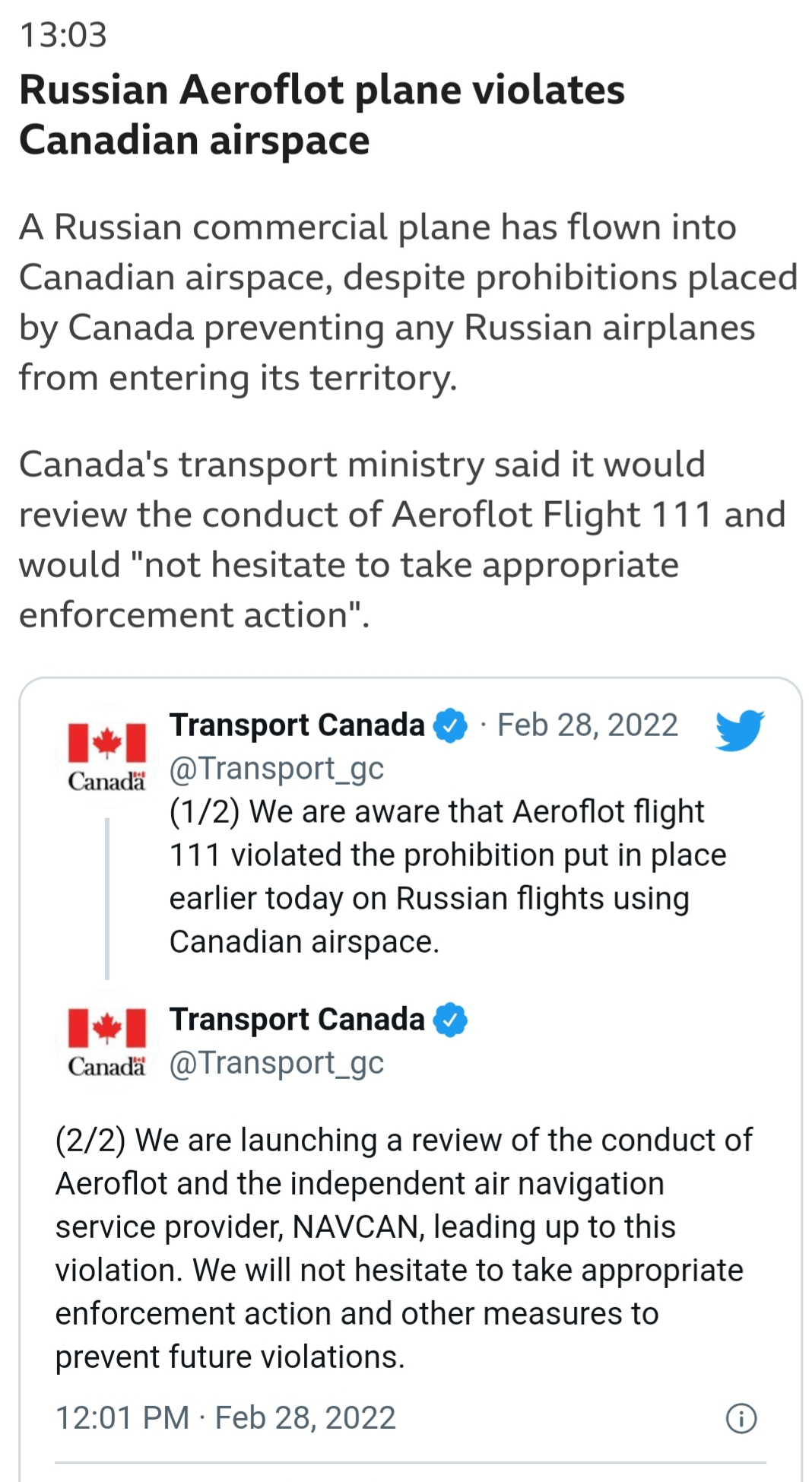Tap the second Transport Canada account name
The image size is (812, 1482).
[x=297, y=1020]
